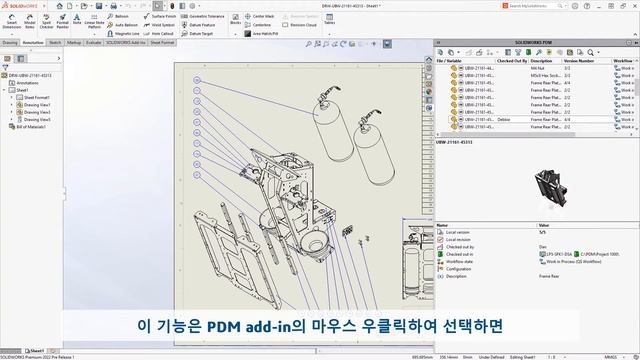The width and height of the screenshot is (640, 360).
Task: Expand the feature manager panel with the chevron
Action: coord(58,58)
